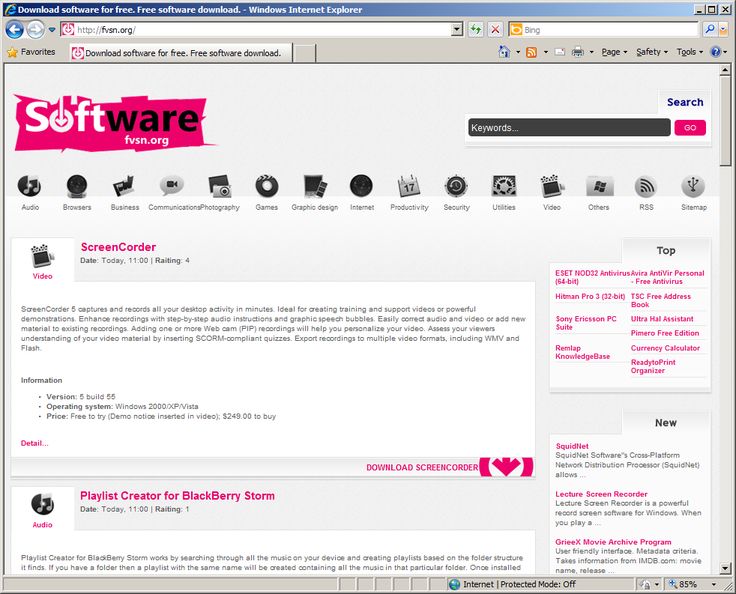736x594 pixels.
Task: Open ESET NOD32 Antivirus (64-bit) link
Action: pos(592,277)
